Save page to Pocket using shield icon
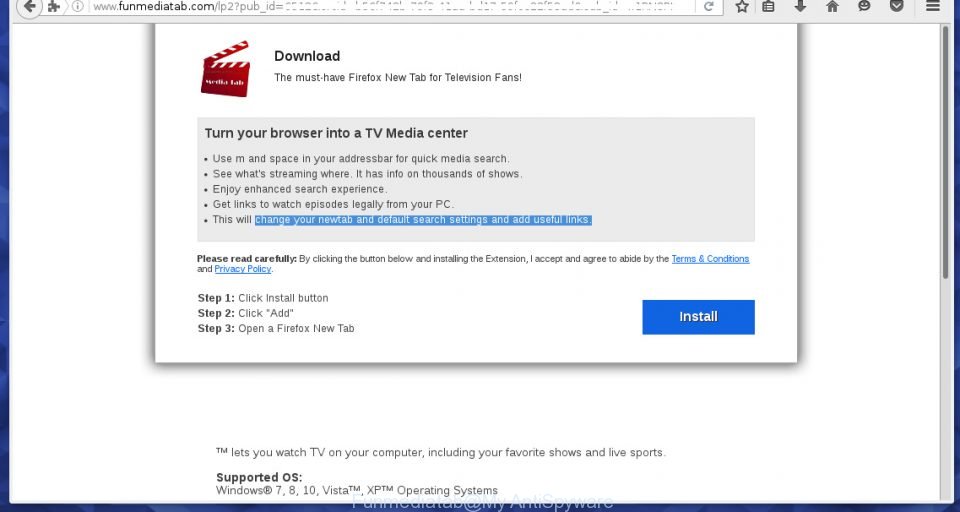Image resolution: width=960 pixels, height=512 pixels. (897, 6)
